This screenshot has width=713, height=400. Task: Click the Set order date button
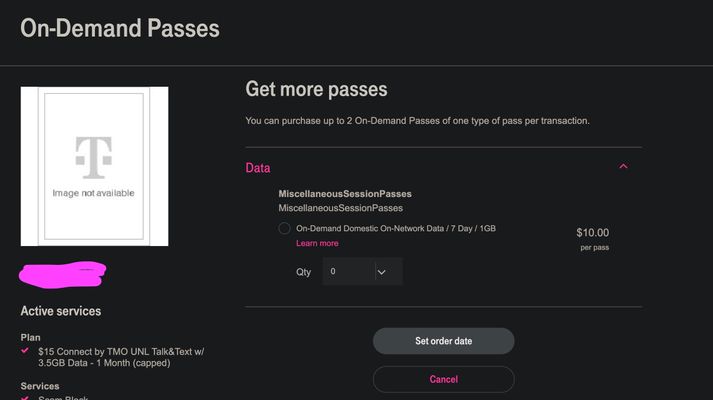click(x=443, y=341)
